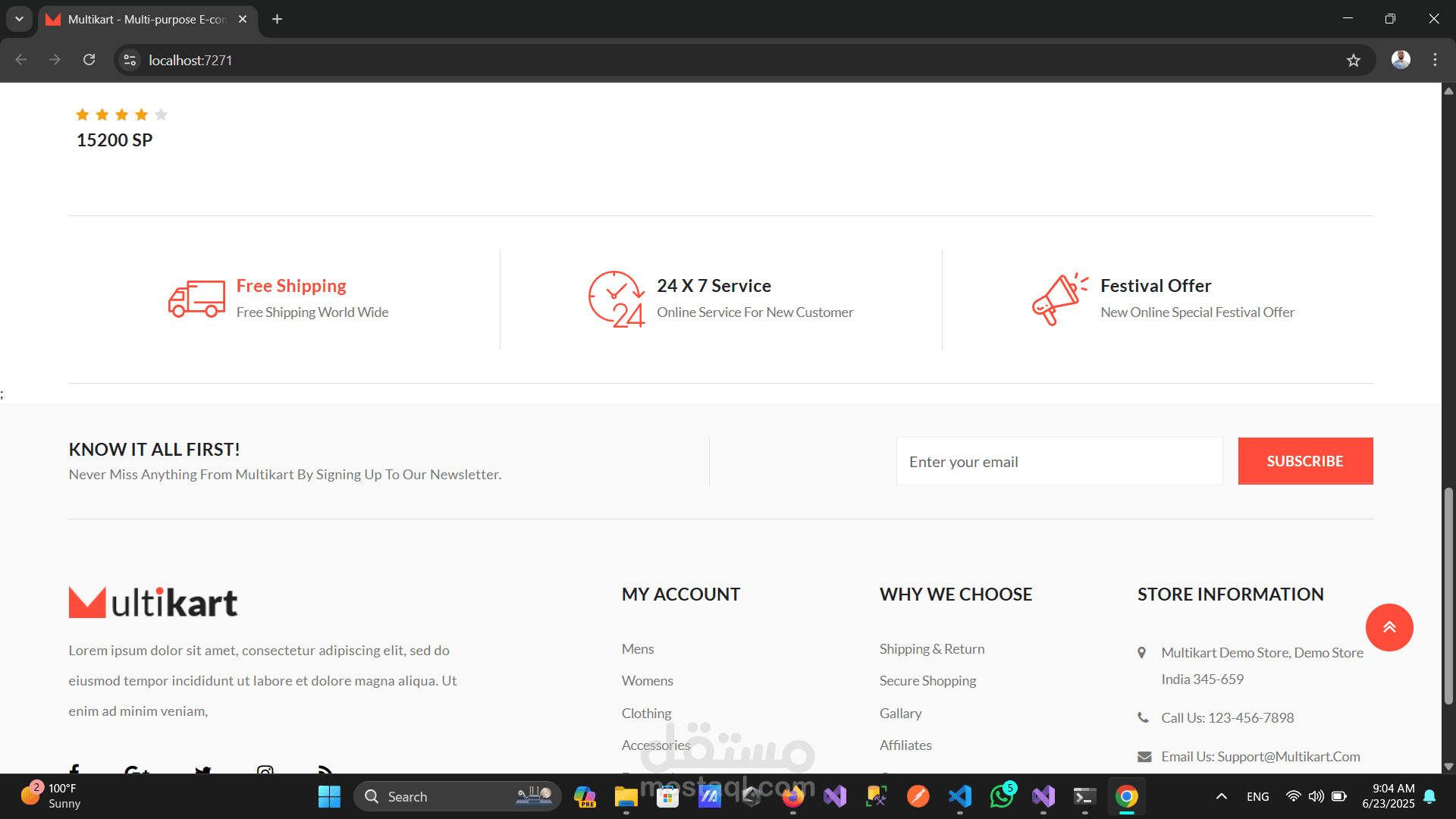Click the MY ACCOUNT footer heading
The image size is (1456, 819).
681,595
